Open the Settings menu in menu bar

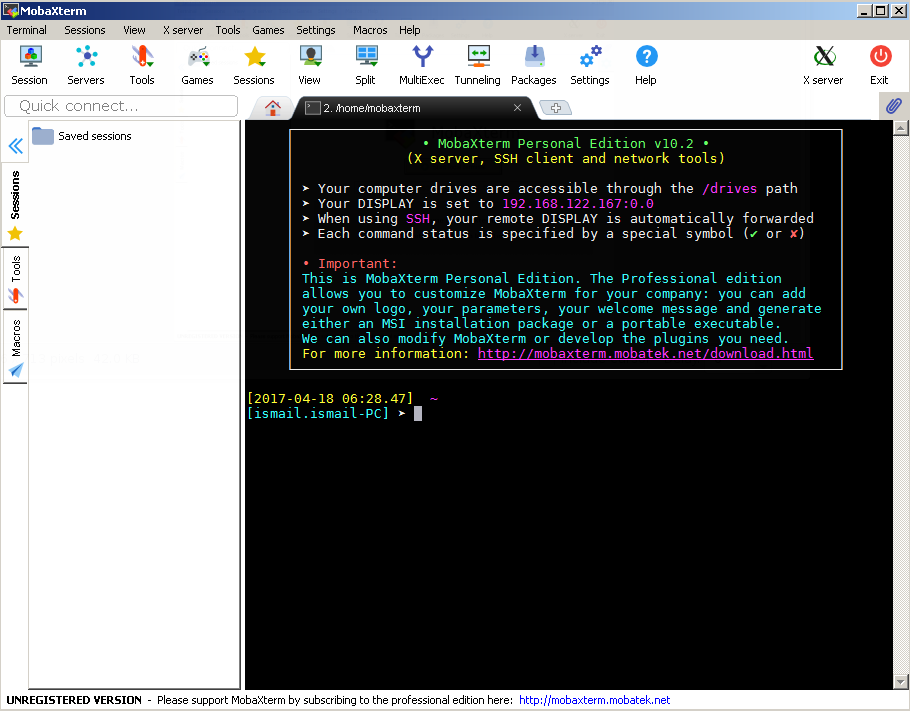(316, 30)
